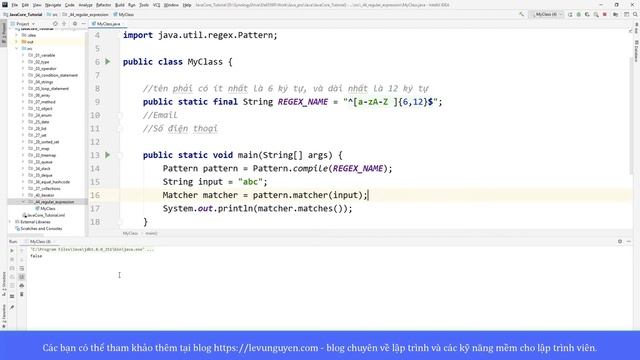Viewport: 640px width, 360px height.
Task: Click the red Stop icon in toolbar
Action: point(604,14)
